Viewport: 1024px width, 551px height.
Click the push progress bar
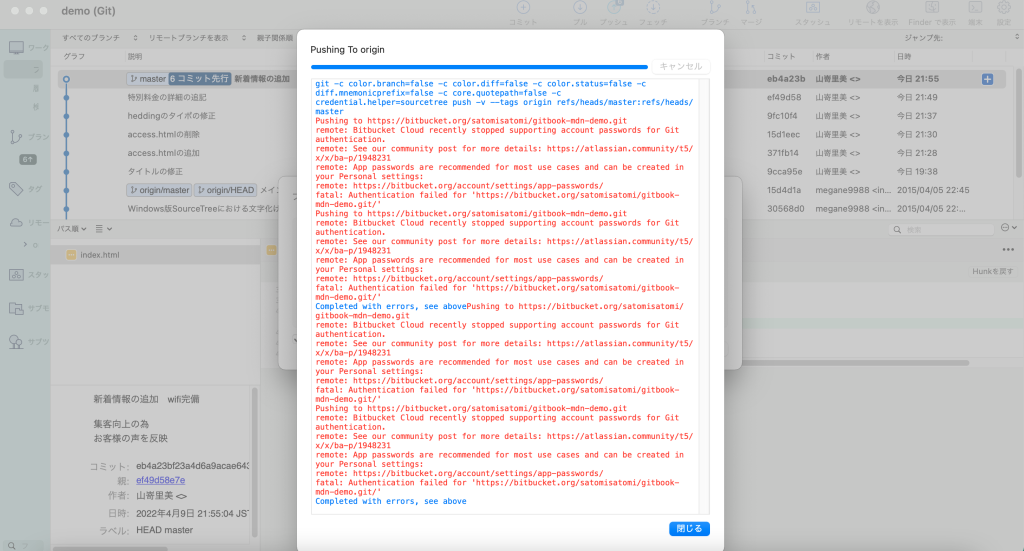click(480, 67)
